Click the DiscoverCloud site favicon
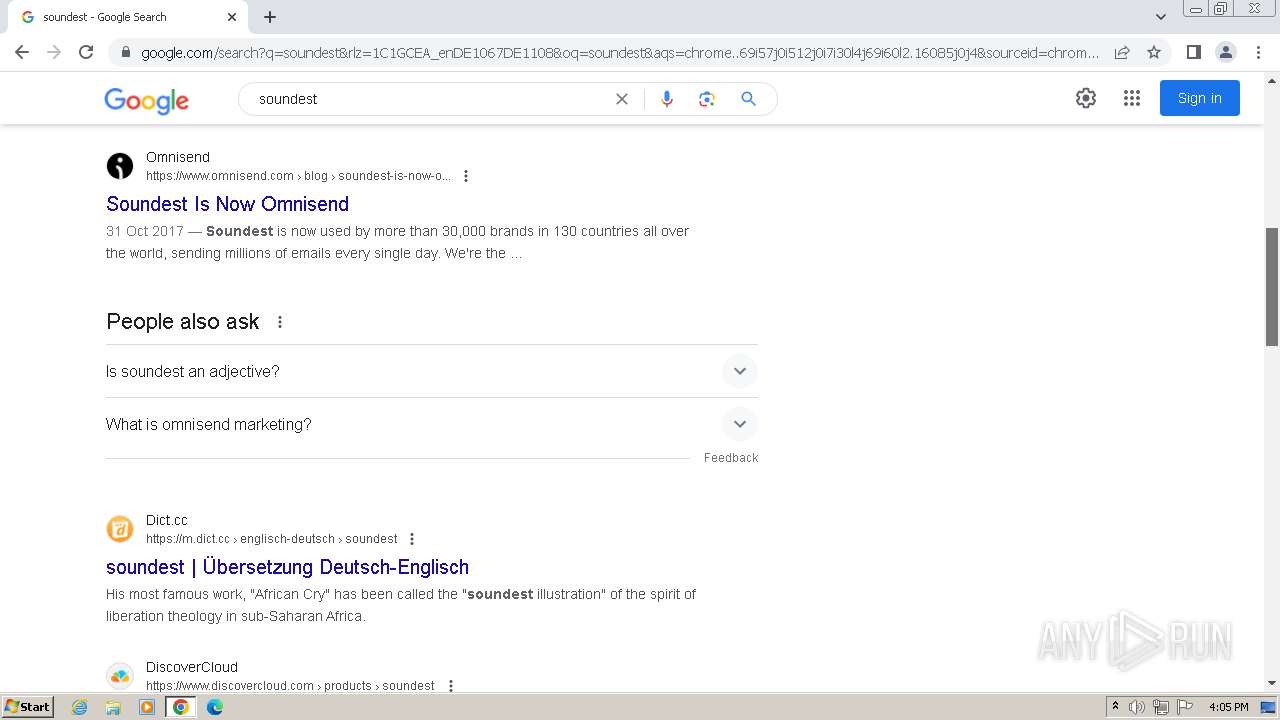The image size is (1280, 720). click(x=120, y=676)
